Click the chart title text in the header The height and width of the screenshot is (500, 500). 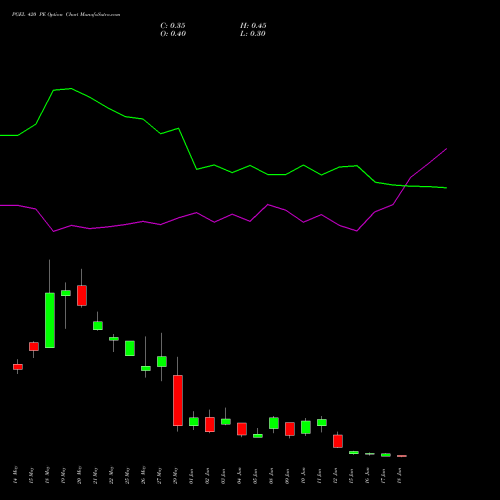click(x=66, y=15)
